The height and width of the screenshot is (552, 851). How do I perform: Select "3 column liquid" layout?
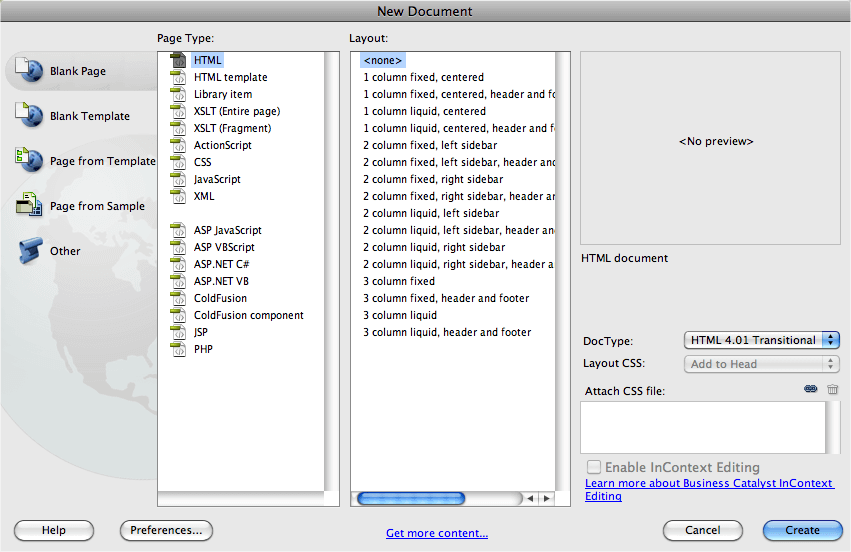[400, 315]
